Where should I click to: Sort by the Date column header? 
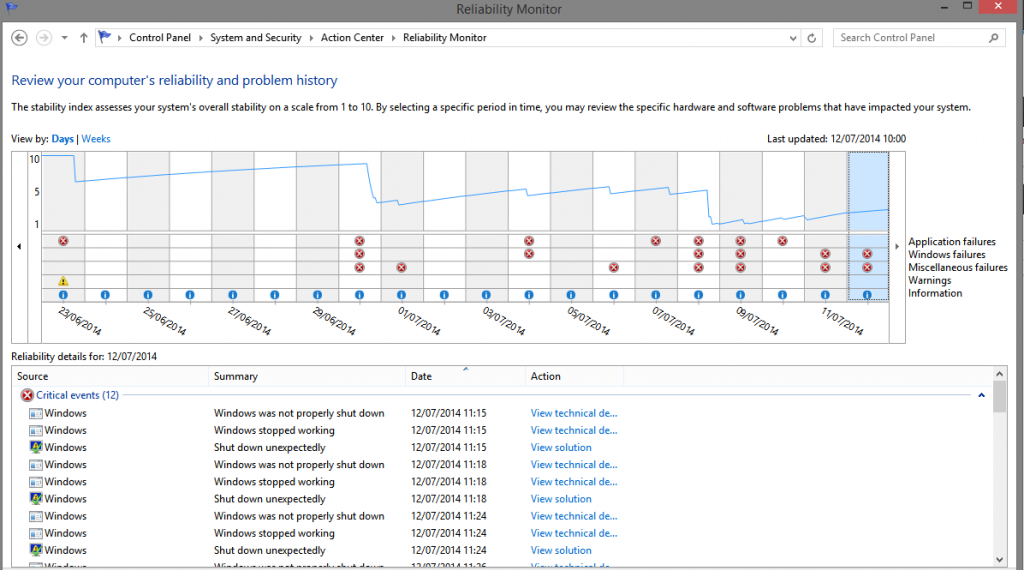[465, 376]
